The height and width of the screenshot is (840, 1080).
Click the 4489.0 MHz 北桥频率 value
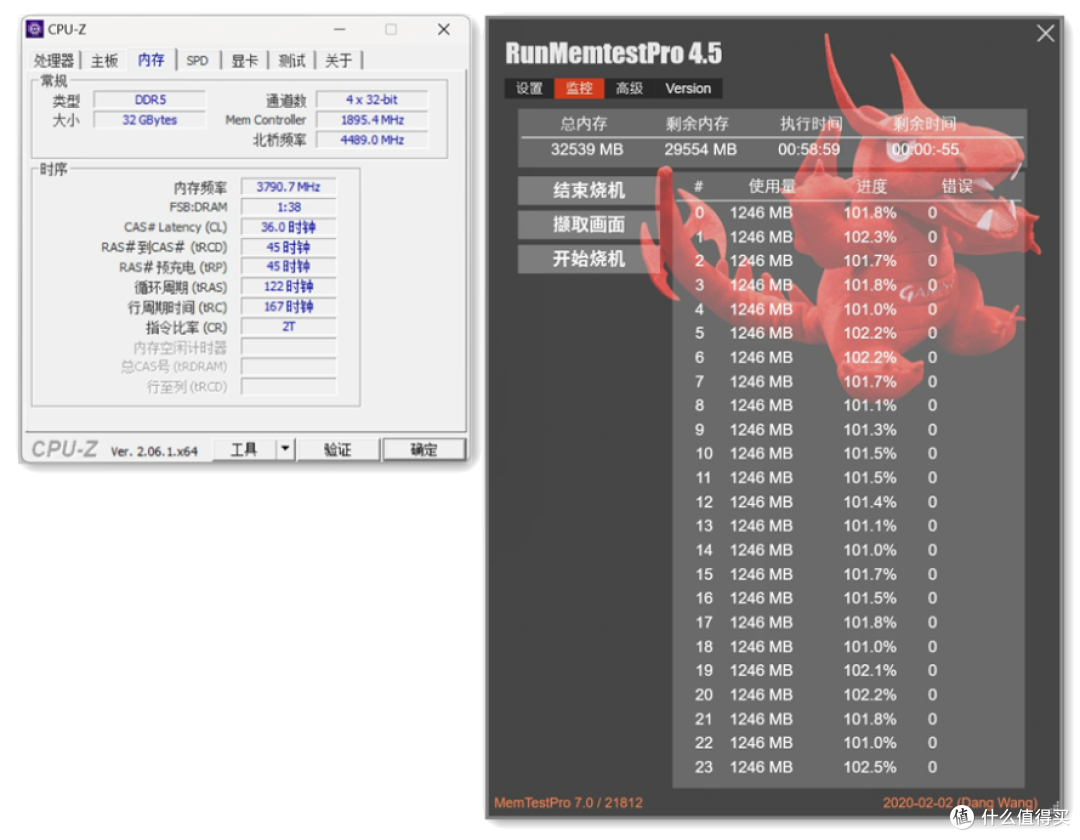[x=372, y=140]
